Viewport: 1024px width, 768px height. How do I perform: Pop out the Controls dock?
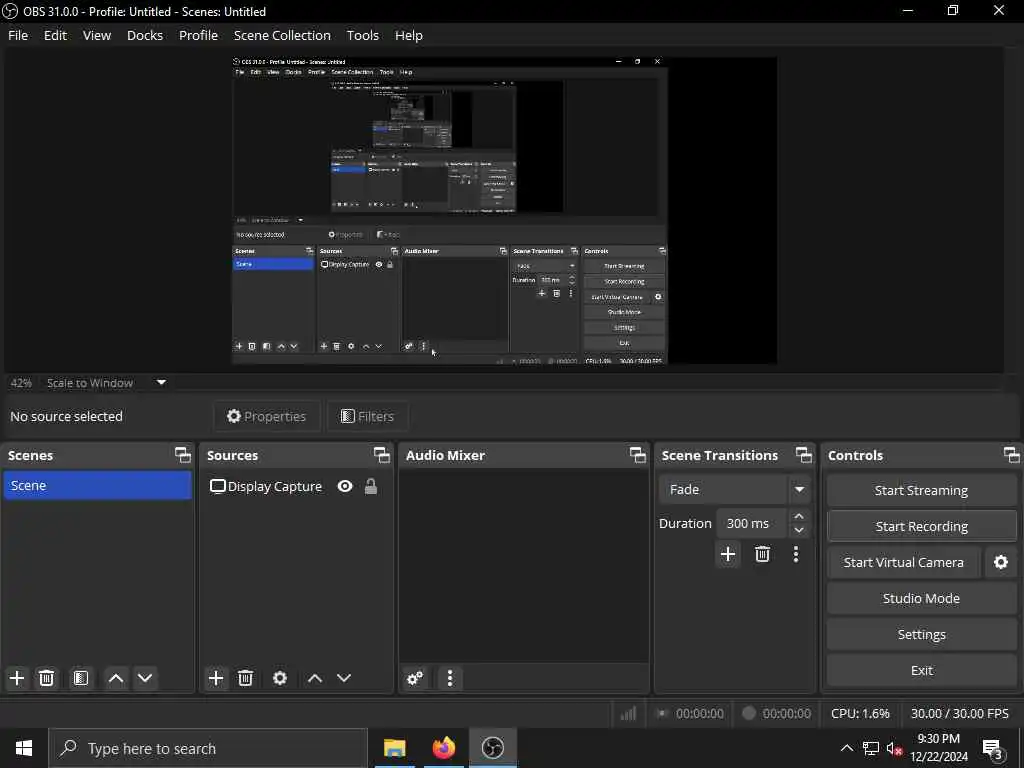(x=1012, y=455)
